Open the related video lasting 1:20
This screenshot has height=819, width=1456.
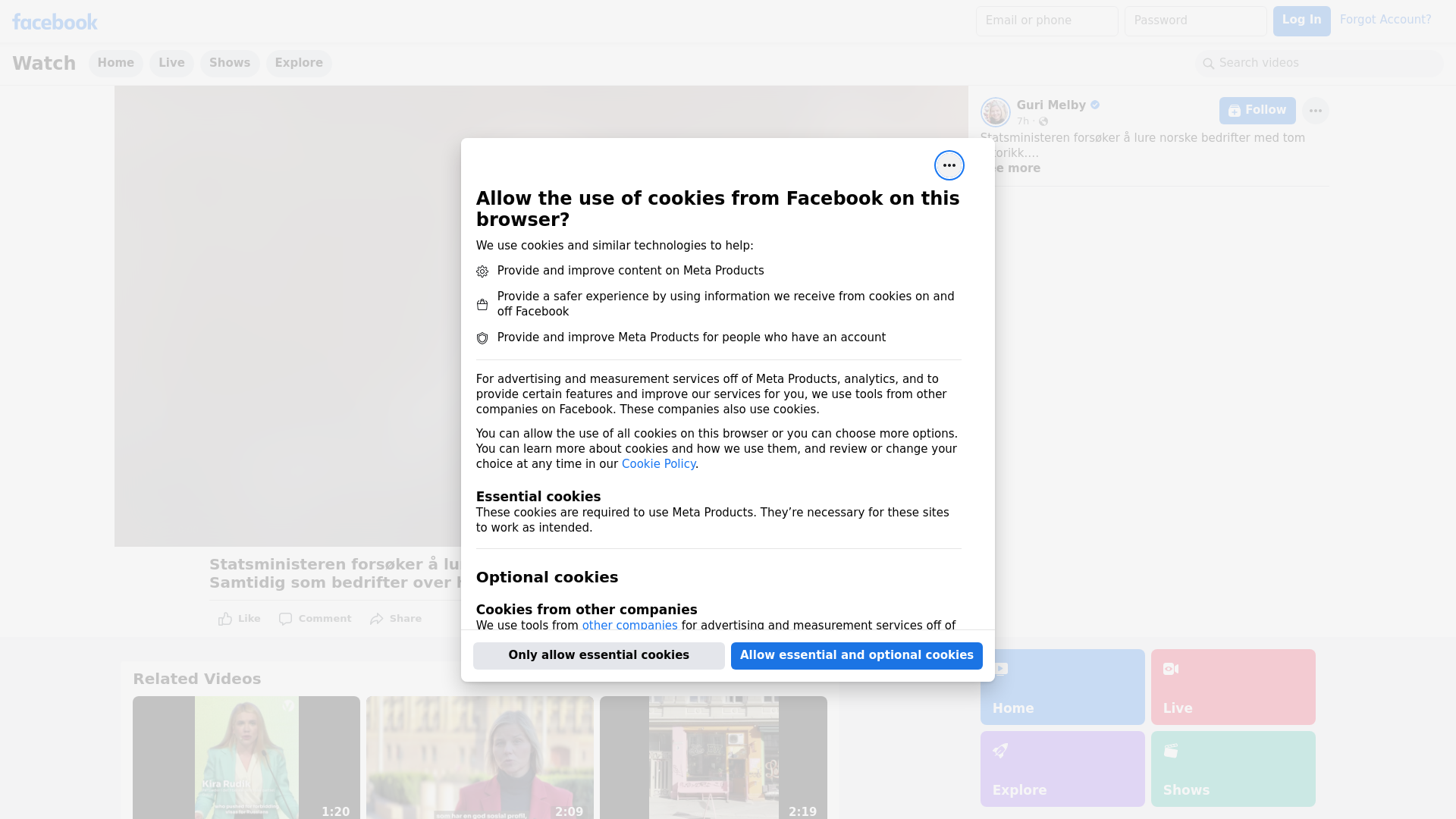(x=246, y=758)
